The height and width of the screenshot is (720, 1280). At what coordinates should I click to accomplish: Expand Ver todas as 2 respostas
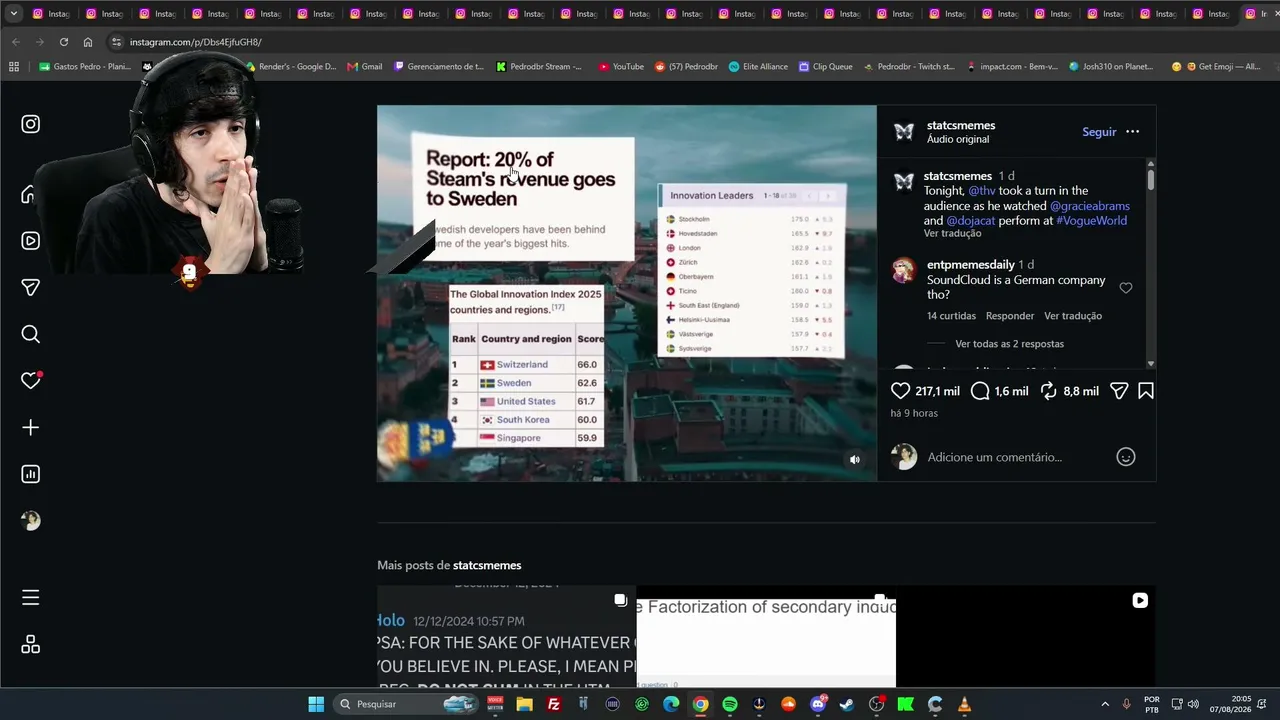(x=1009, y=344)
